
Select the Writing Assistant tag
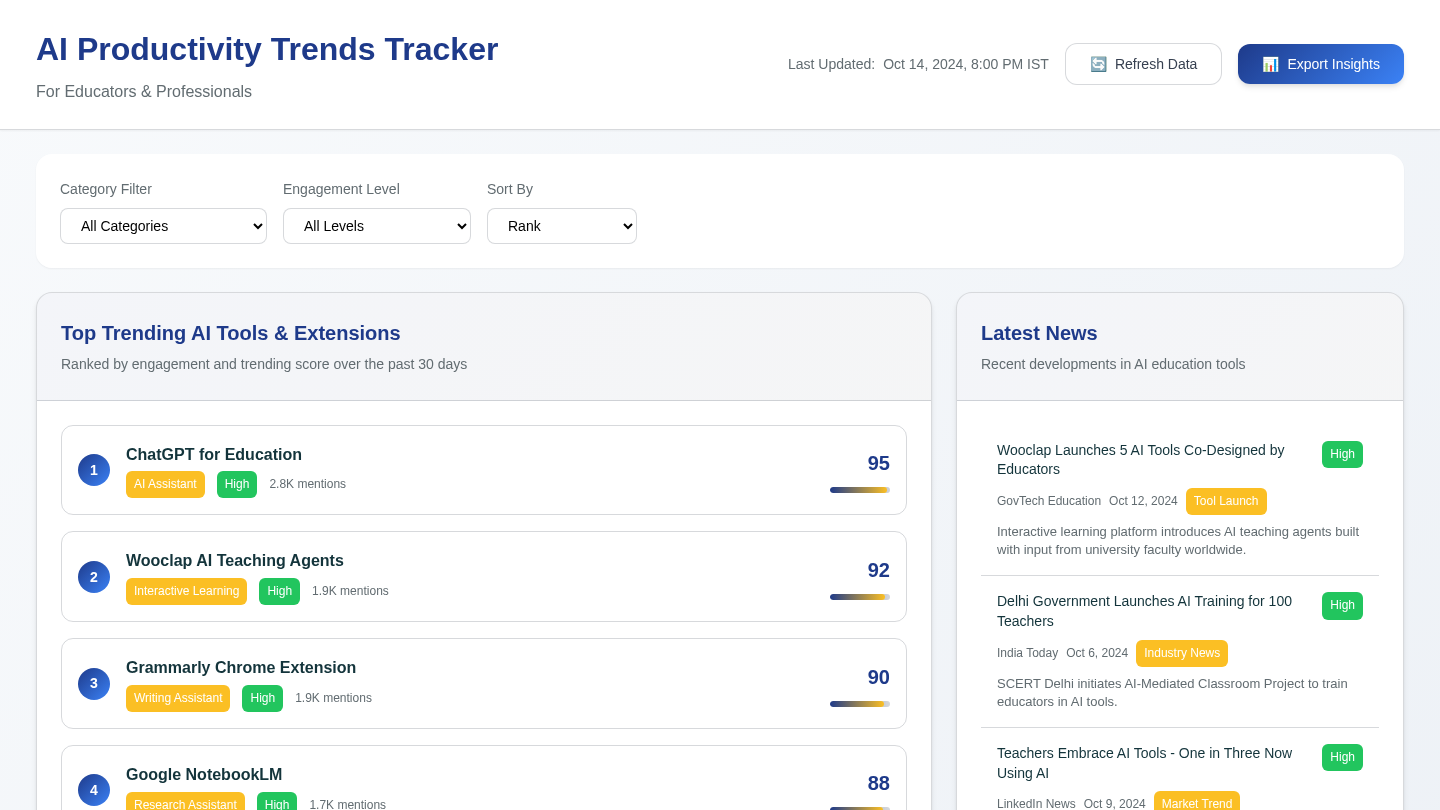point(178,698)
